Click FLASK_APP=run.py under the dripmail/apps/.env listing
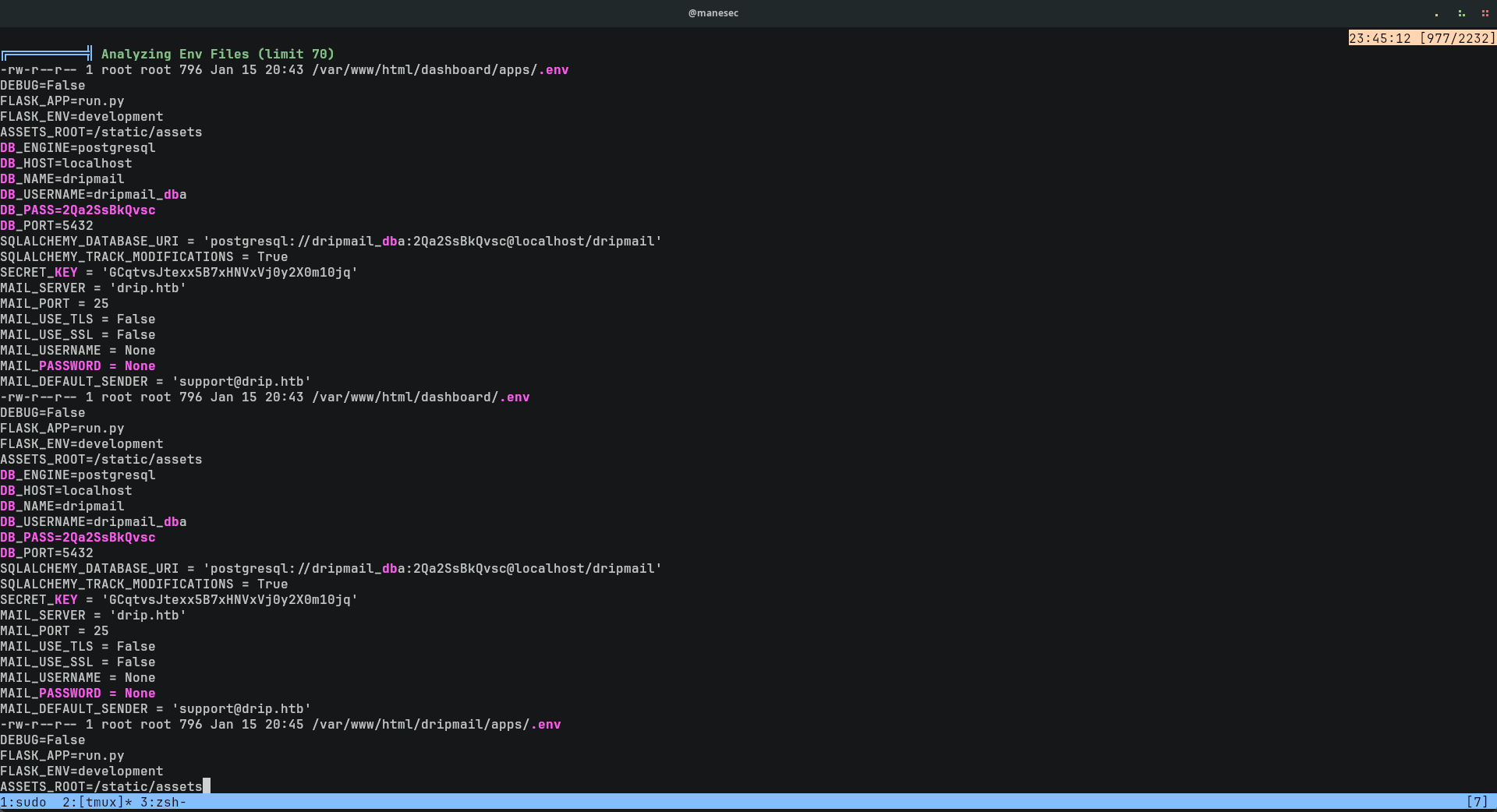Image resolution: width=1497 pixels, height=812 pixels. coord(62,756)
